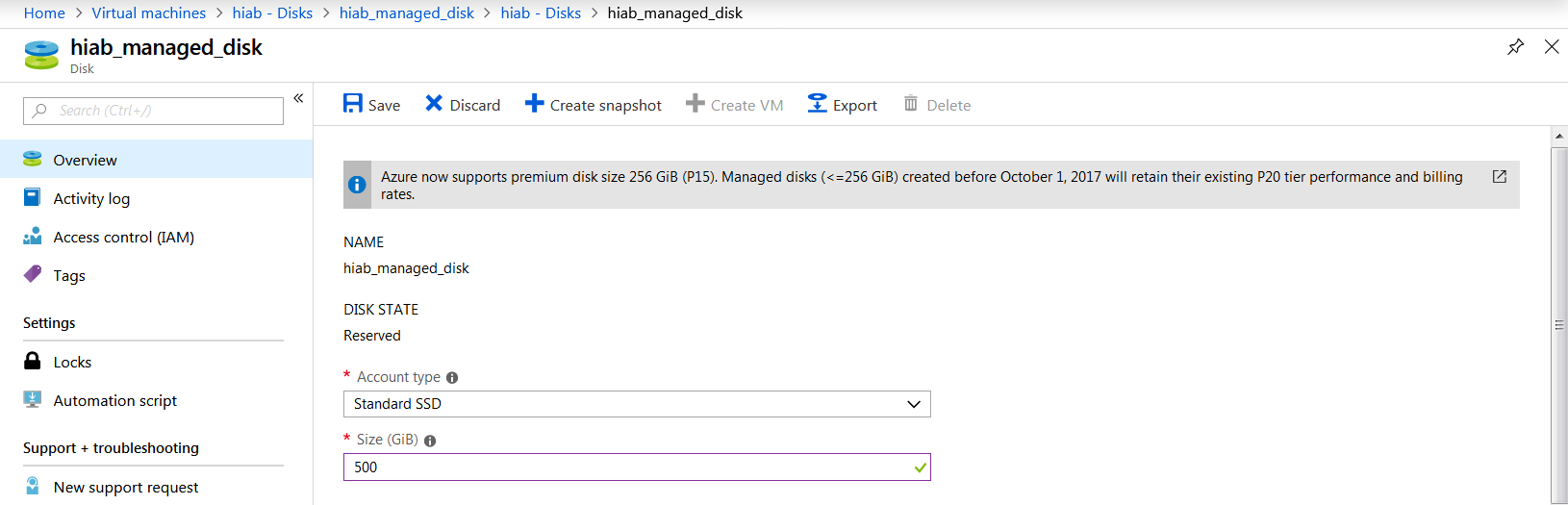Click the Reserved disk state value

click(x=372, y=336)
